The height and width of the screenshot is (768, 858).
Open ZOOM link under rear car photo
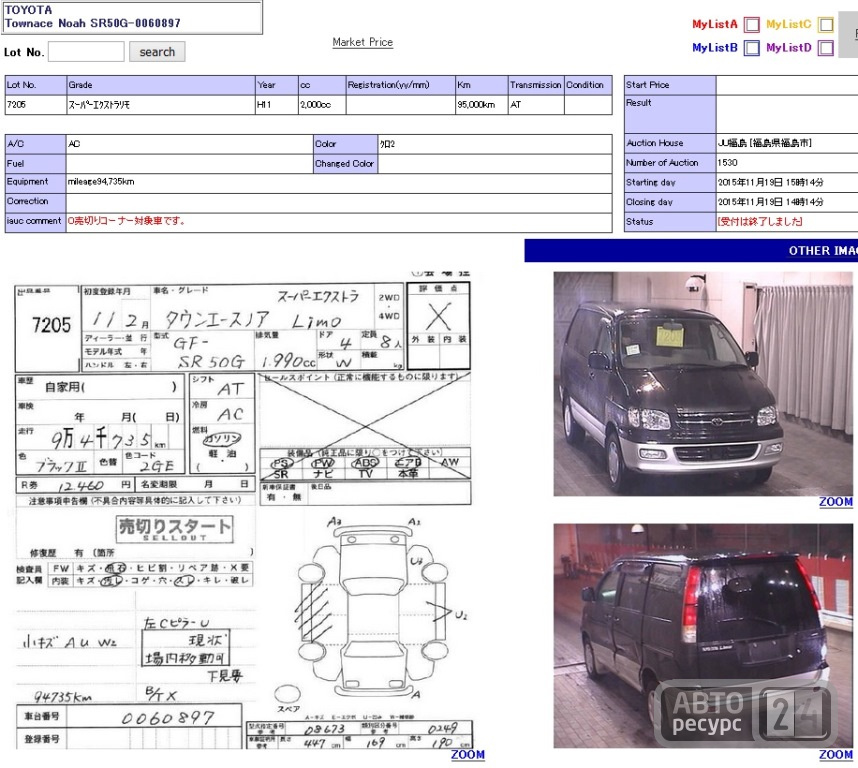(x=836, y=755)
